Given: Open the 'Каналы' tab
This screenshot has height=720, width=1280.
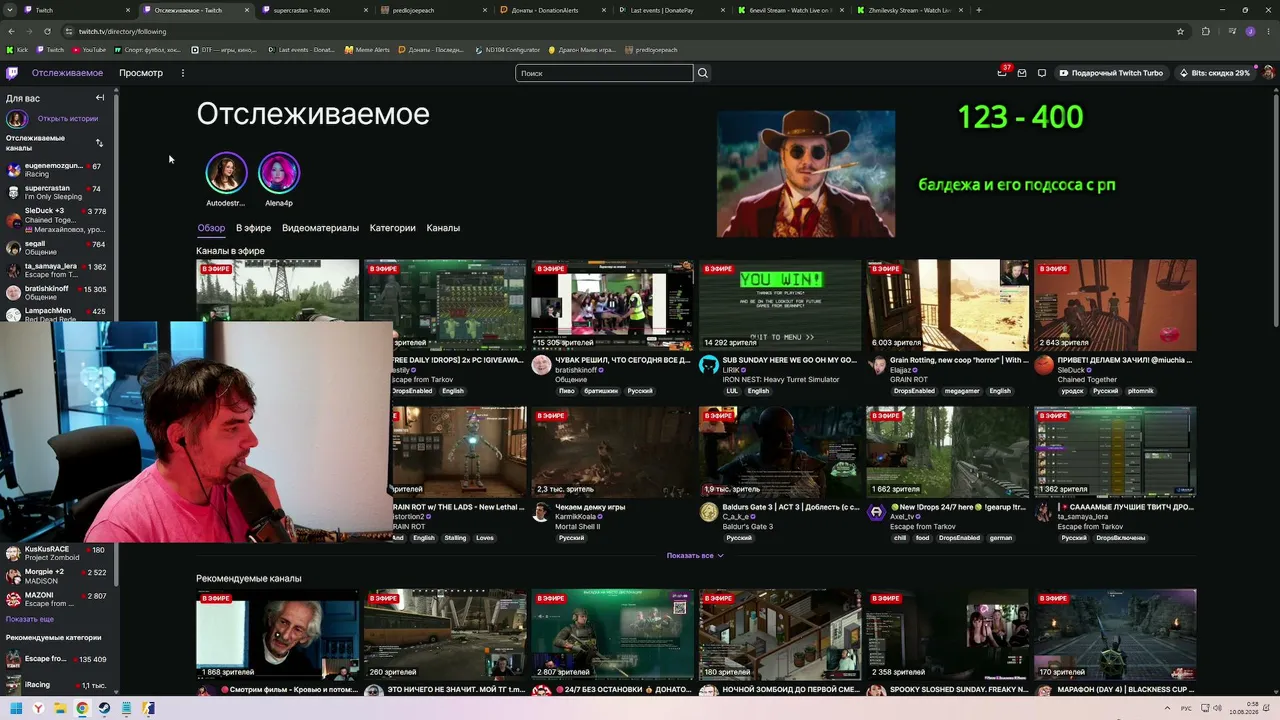Looking at the screenshot, I should click(x=443, y=228).
